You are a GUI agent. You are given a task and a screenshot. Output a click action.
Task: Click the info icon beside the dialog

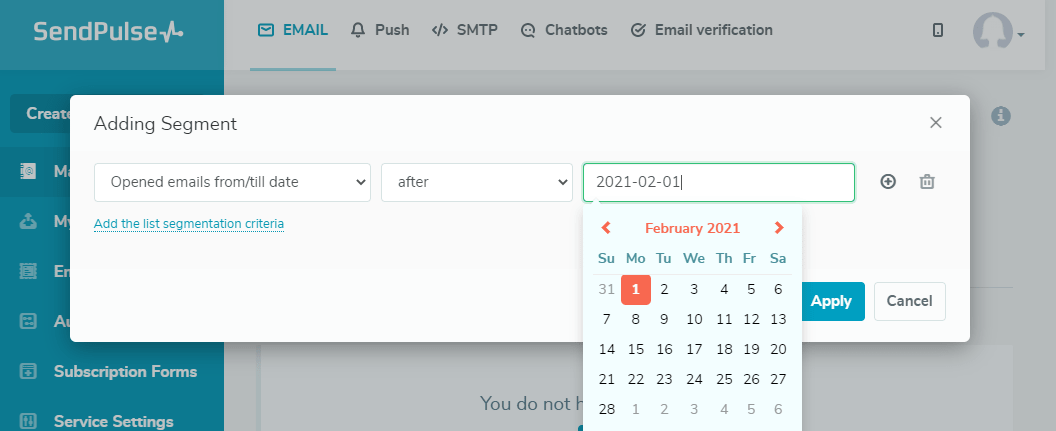click(x=1000, y=117)
